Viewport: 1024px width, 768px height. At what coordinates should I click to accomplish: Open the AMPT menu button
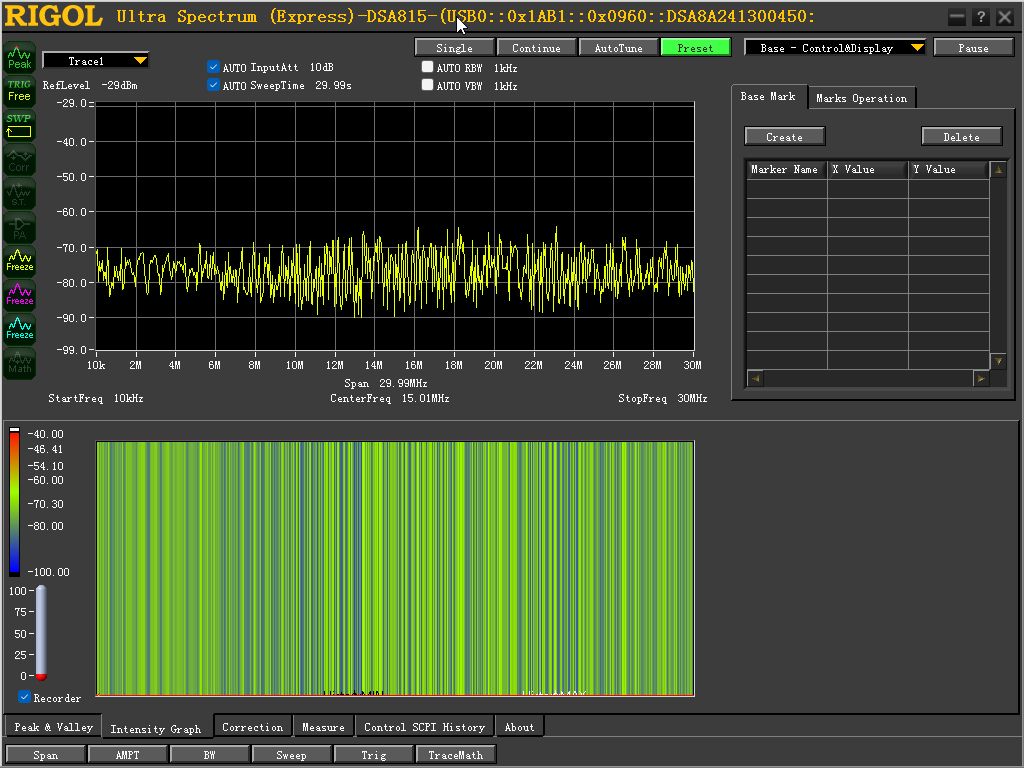click(127, 754)
